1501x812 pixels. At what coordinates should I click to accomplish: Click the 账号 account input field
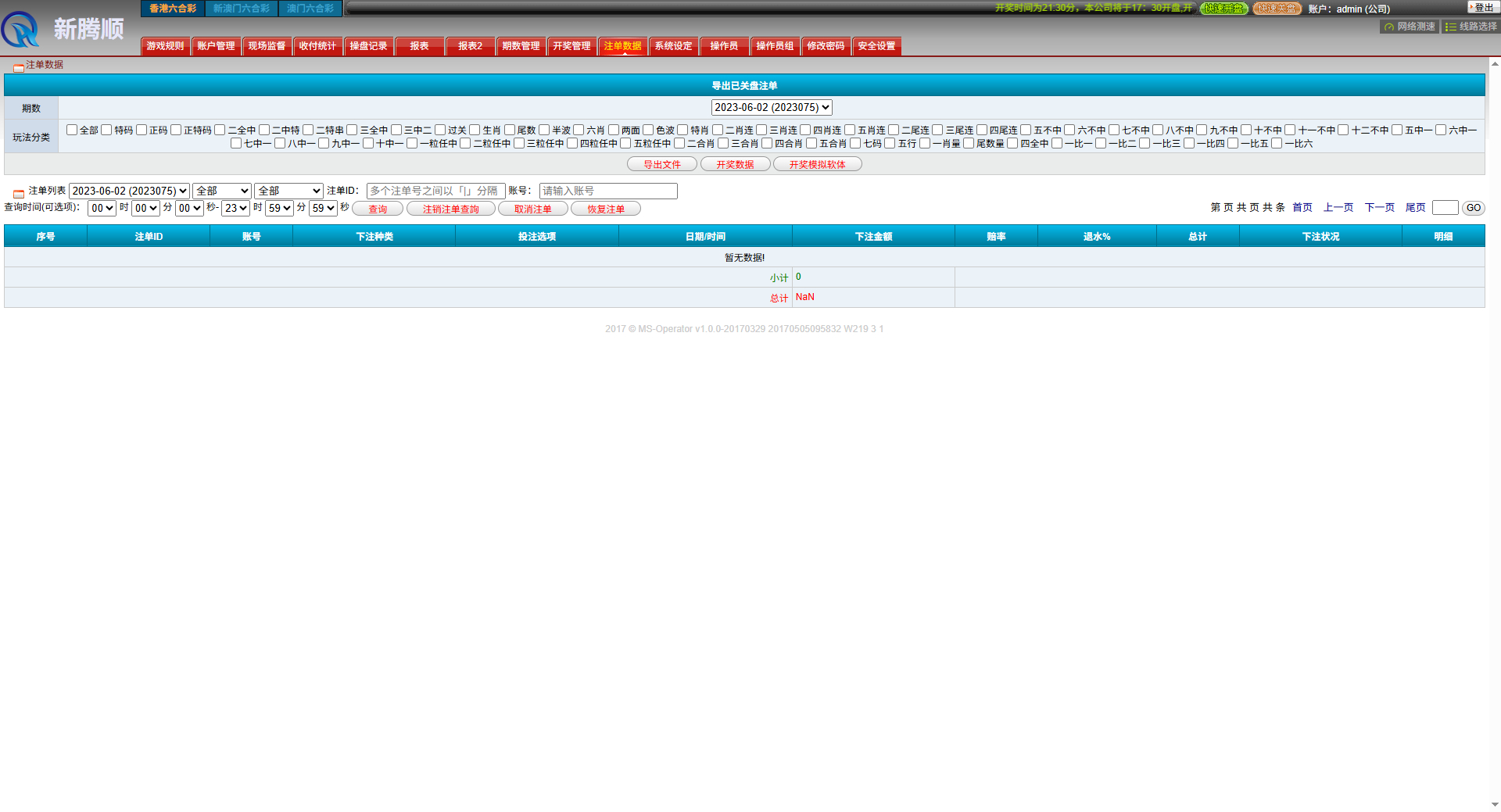[607, 191]
